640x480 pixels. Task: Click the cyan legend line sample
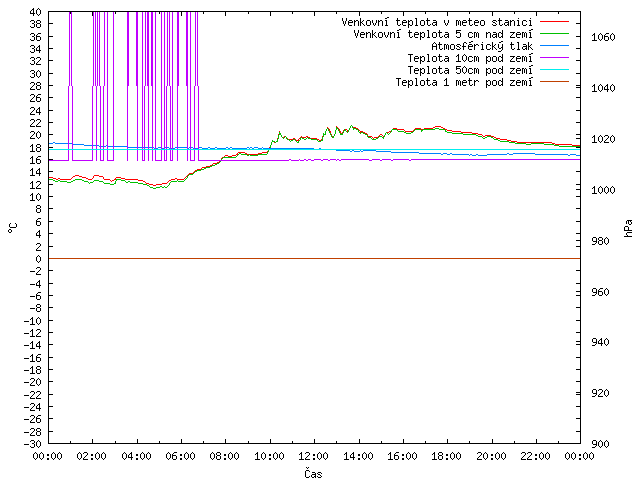point(554,70)
